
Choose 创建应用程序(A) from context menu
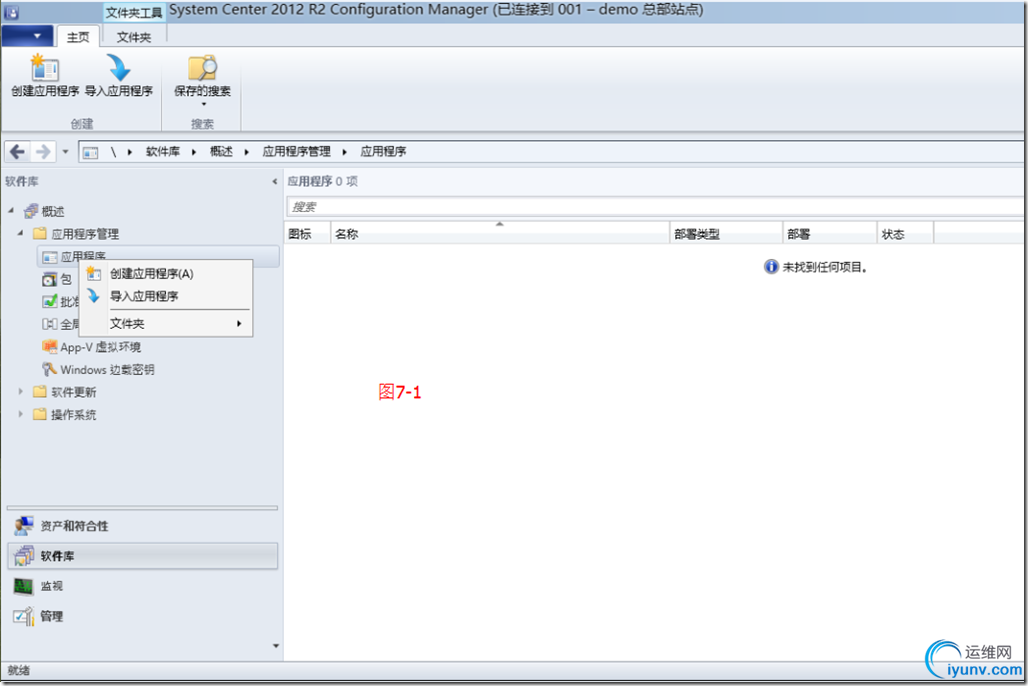point(167,273)
